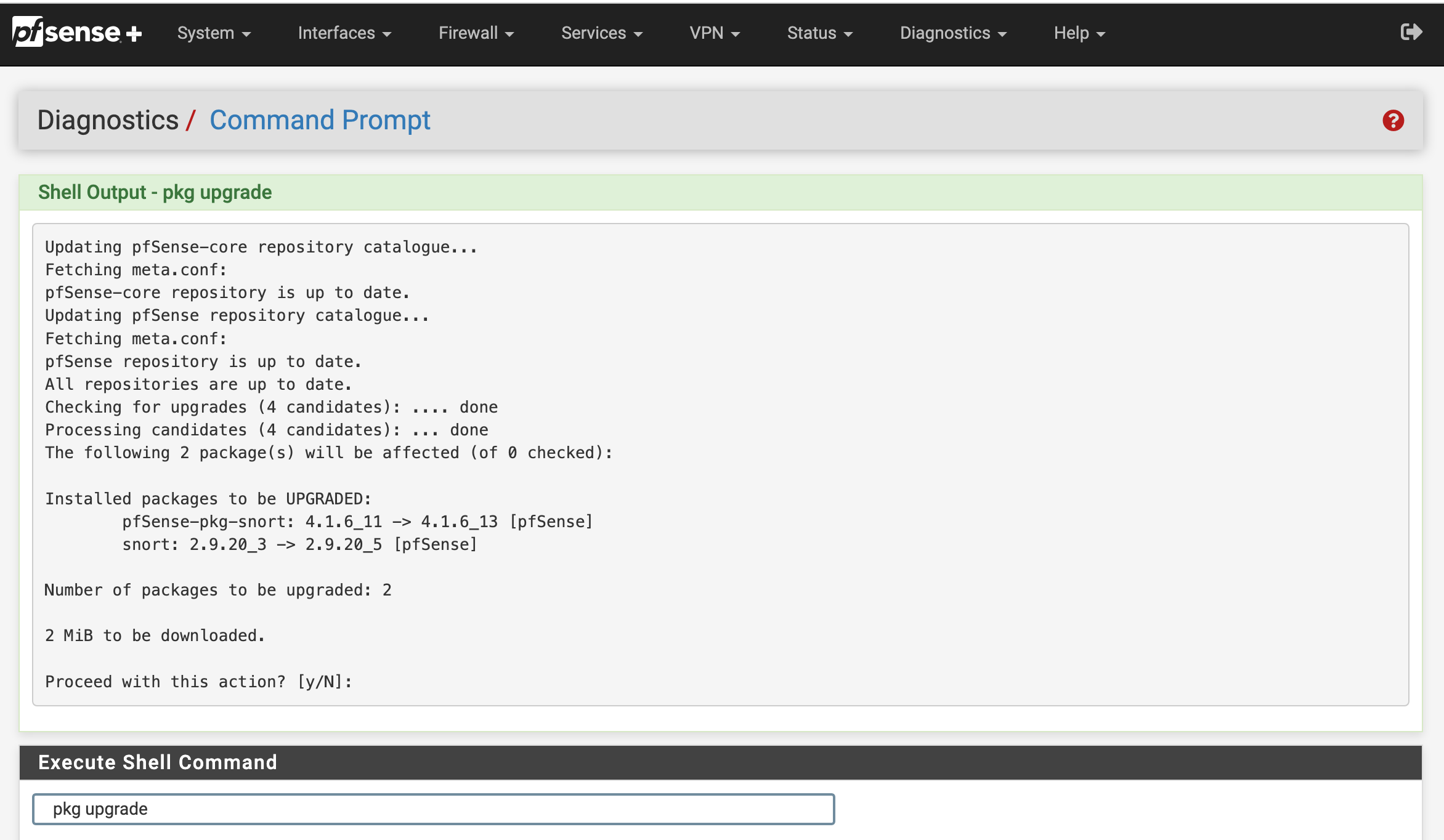
Task: Click 'Updating pfSense repository catalogue...' line
Action: click(x=237, y=315)
